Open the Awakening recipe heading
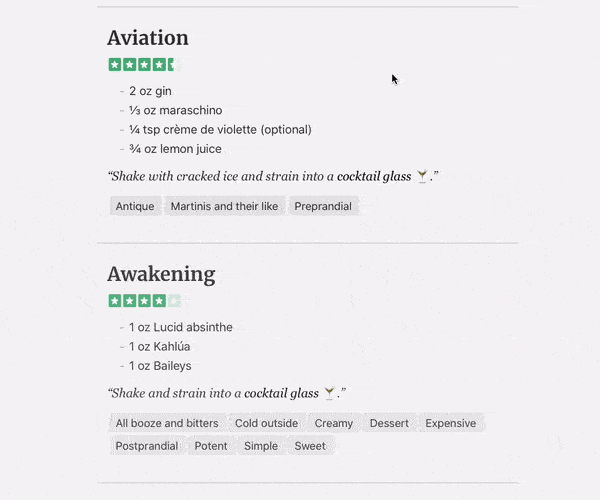The image size is (600, 500). click(161, 274)
